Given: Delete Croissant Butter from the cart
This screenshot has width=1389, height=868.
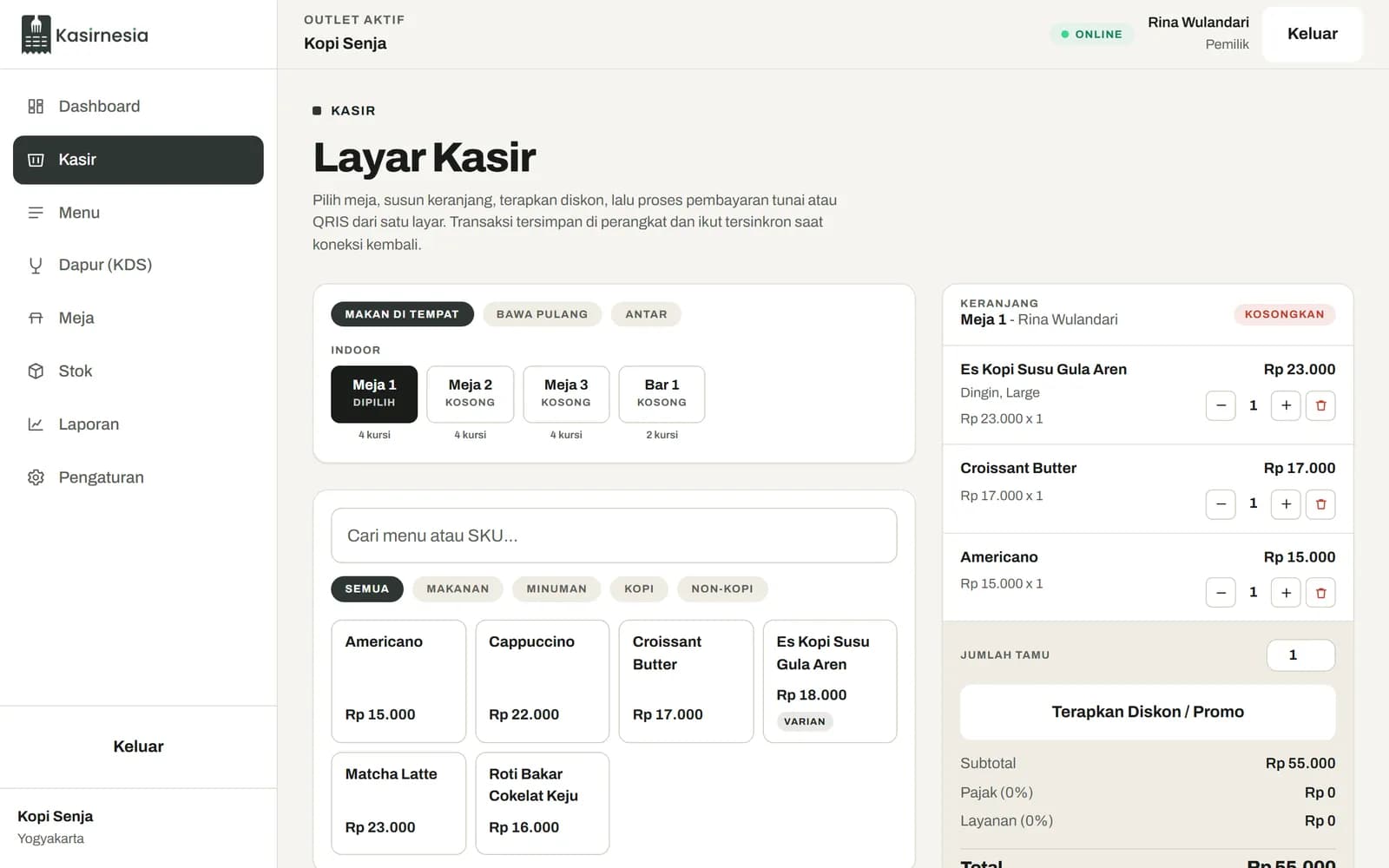Looking at the screenshot, I should pyautogui.click(x=1320, y=503).
